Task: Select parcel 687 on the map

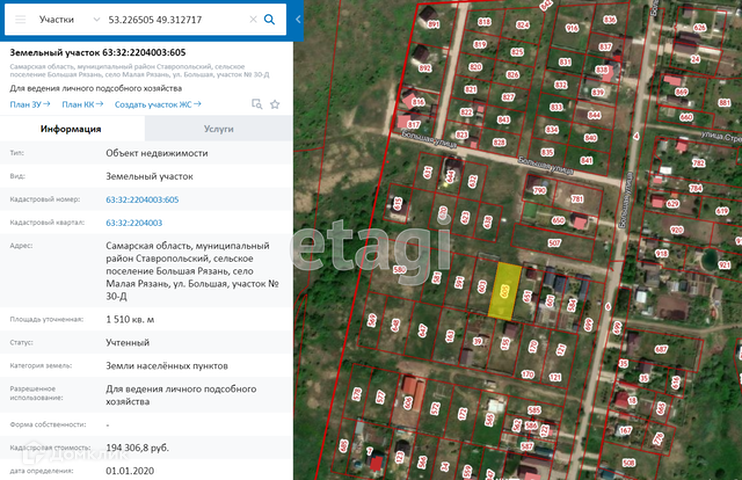Action: (661, 349)
